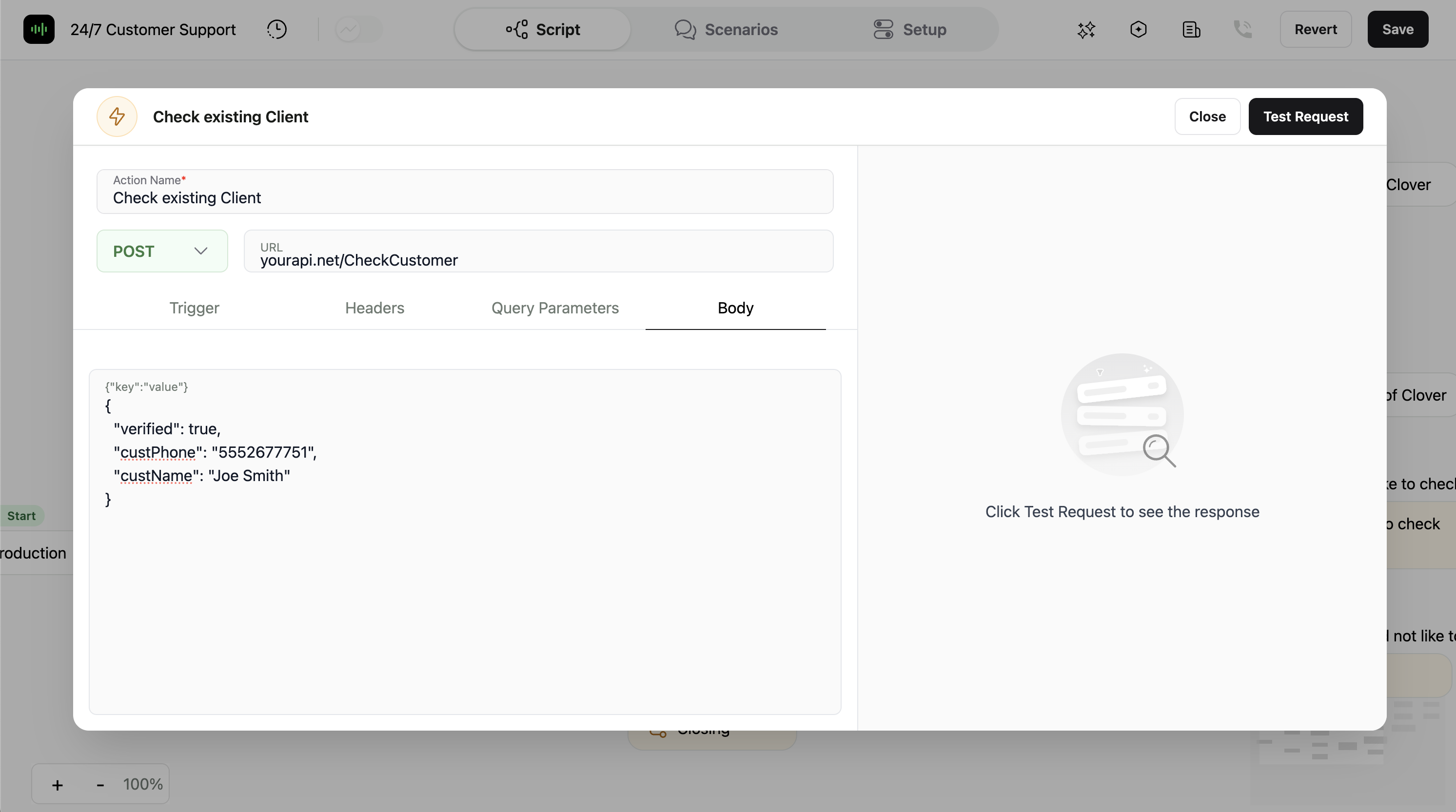Select the Query Parameters tab

pyautogui.click(x=554, y=308)
